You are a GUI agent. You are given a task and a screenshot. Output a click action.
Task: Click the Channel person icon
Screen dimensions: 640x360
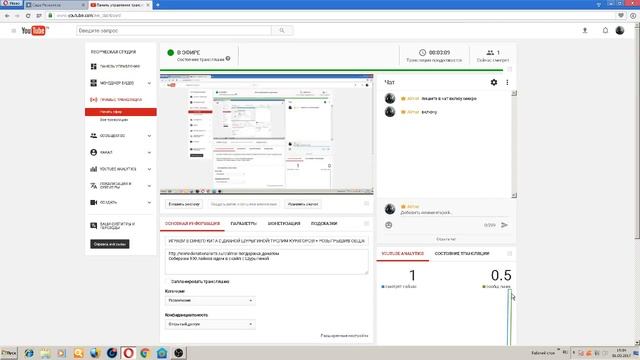[93, 152]
